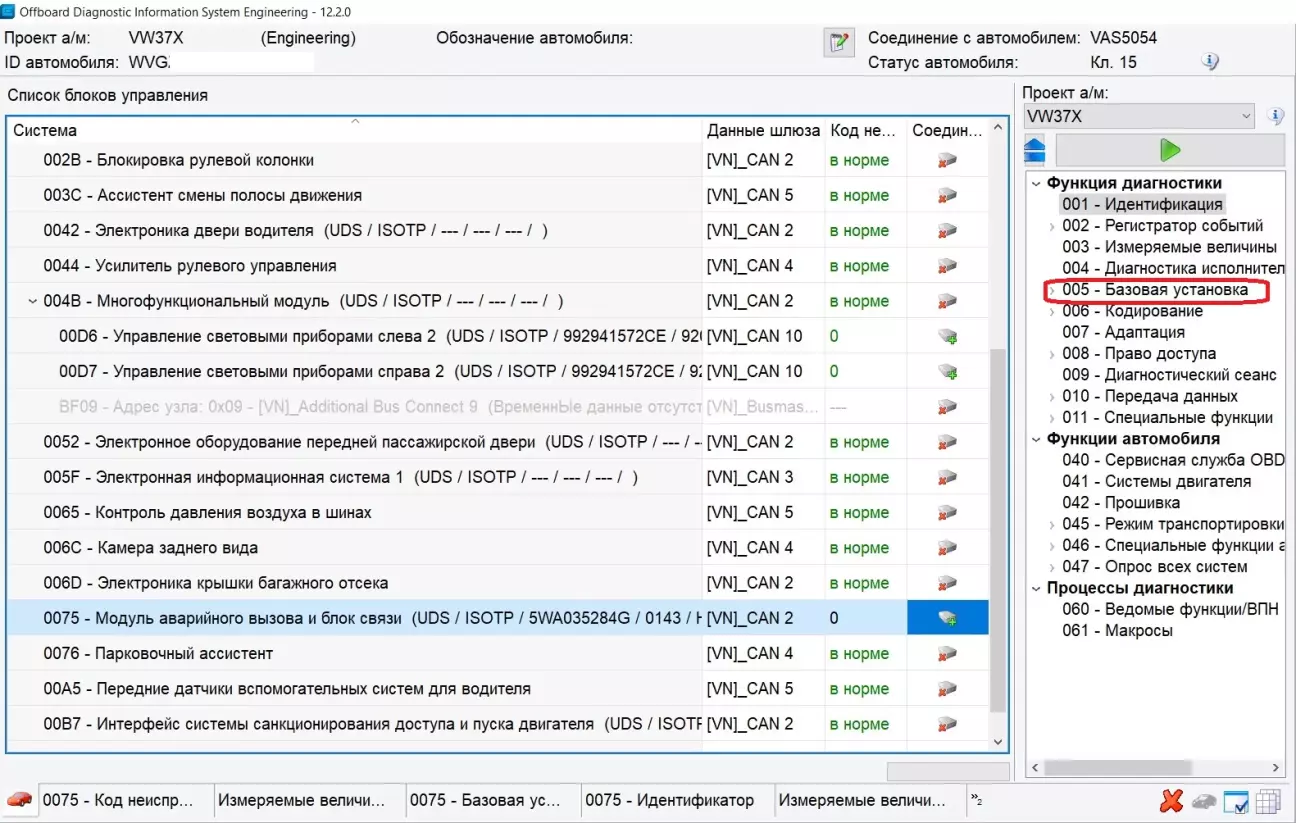Image resolution: width=1296 pixels, height=823 pixels.
Task: Select 007 - Адаптация in the function tree
Action: pyautogui.click(x=1122, y=332)
